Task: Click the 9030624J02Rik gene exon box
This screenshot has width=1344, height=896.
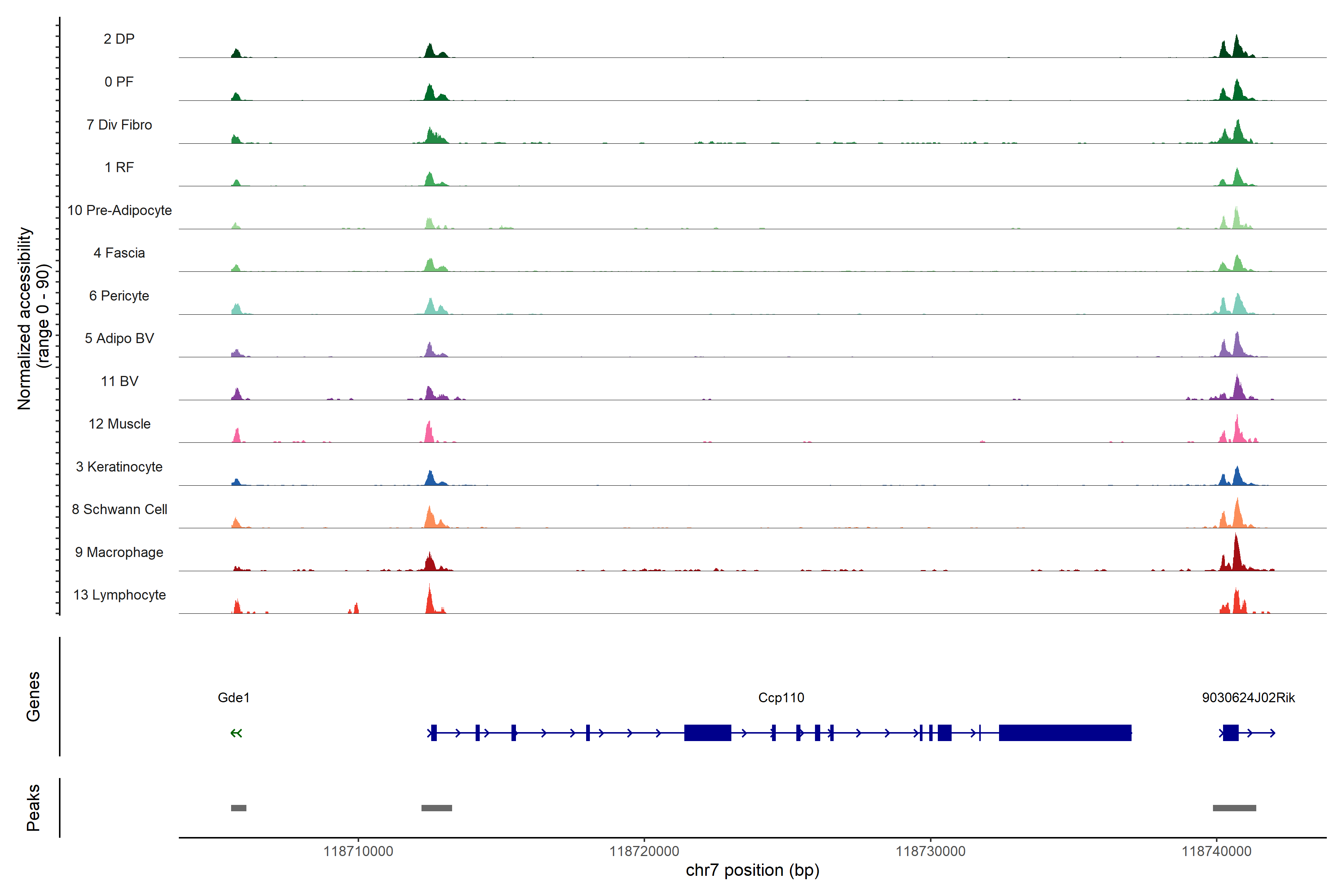Action: (1230, 732)
